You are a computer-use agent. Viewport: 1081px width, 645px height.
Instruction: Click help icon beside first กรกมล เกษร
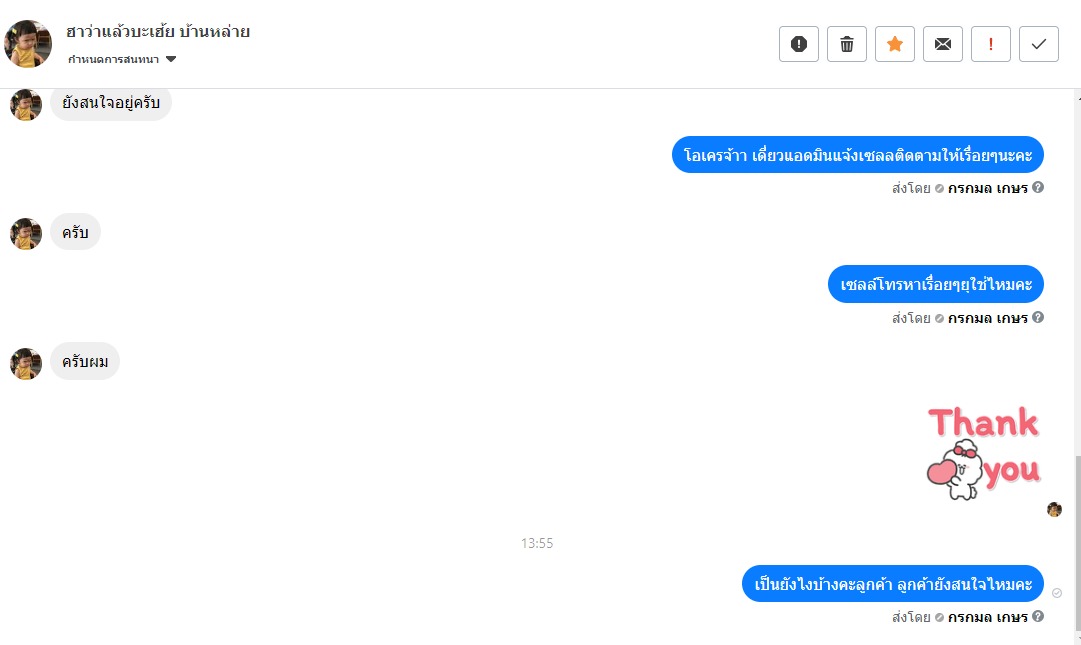(1038, 187)
